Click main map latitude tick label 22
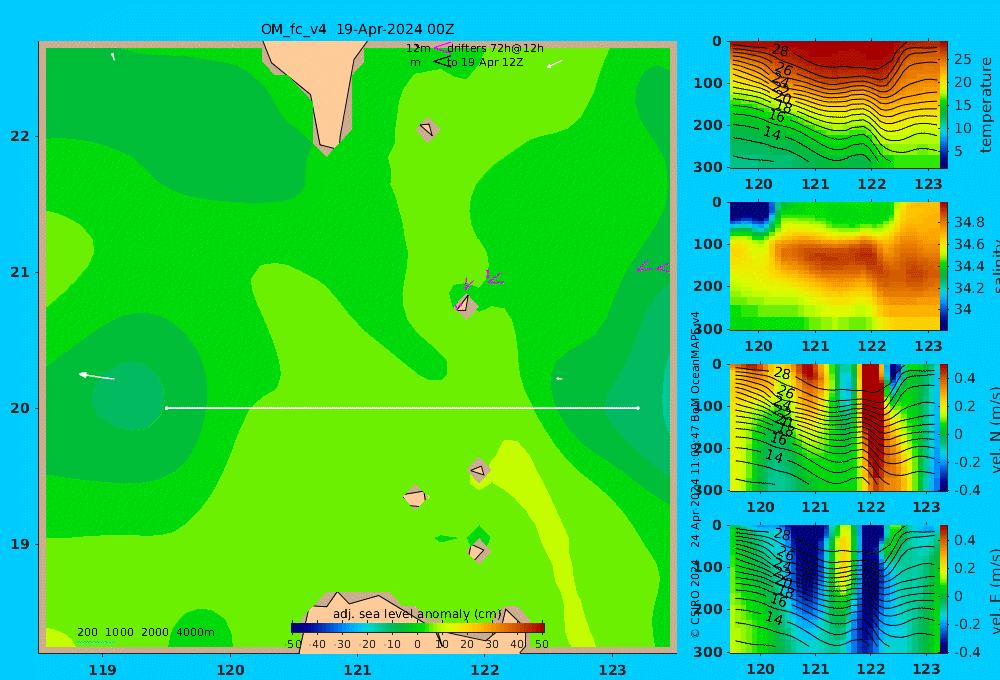Image resolution: width=1000 pixels, height=680 pixels. 20,137
